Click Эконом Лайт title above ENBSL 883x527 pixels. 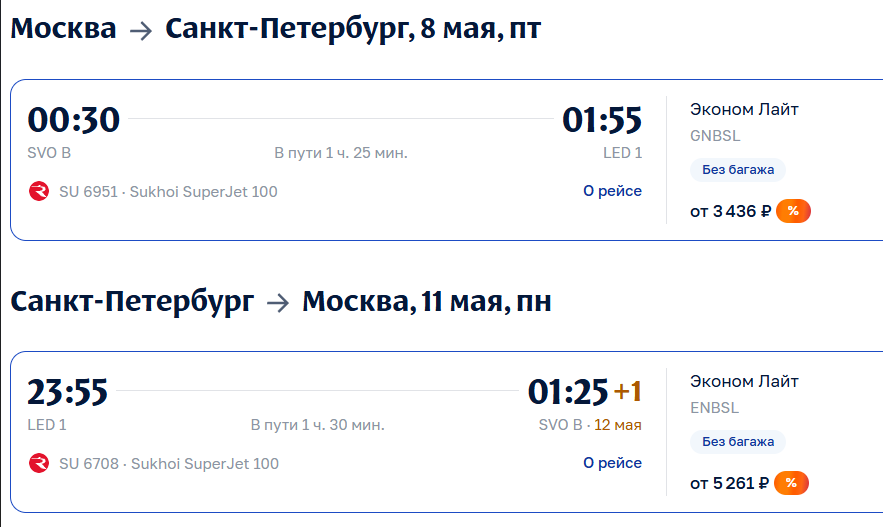(744, 381)
